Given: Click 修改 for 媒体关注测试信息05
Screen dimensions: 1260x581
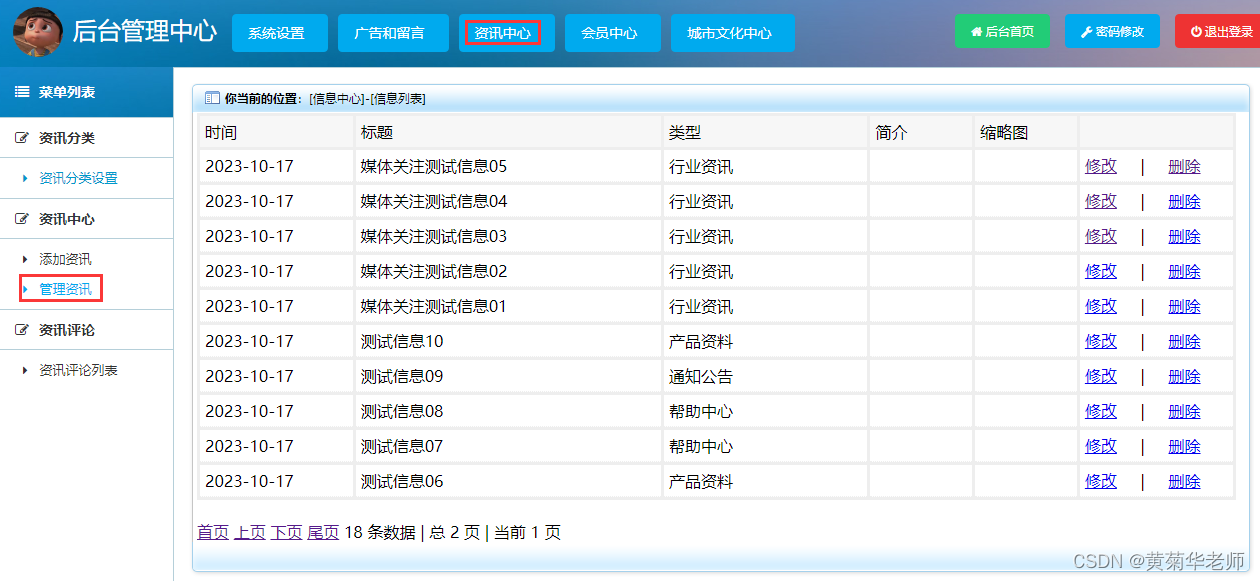Looking at the screenshot, I should pos(1100,166).
